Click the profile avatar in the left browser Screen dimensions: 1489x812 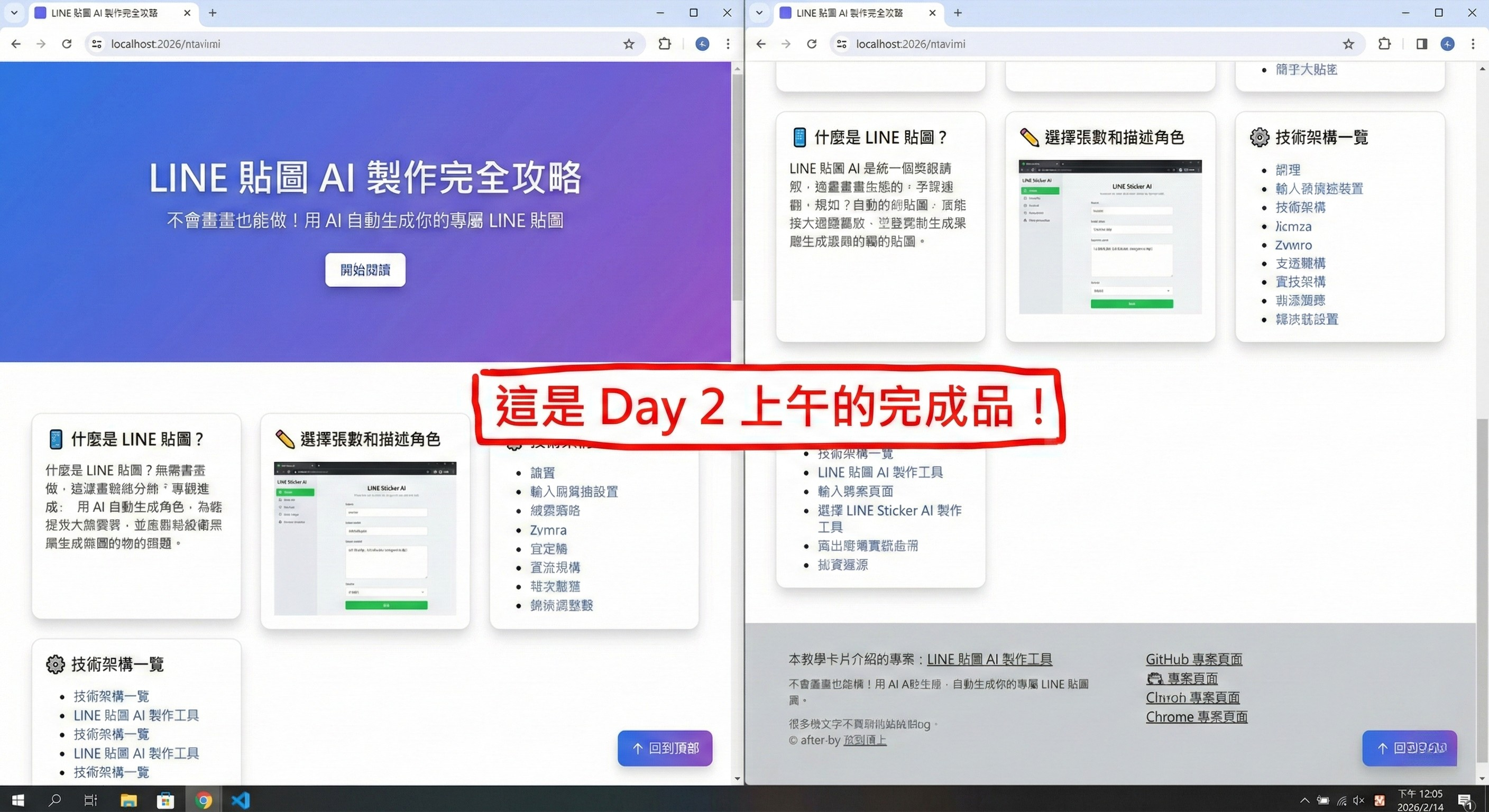[x=701, y=44]
